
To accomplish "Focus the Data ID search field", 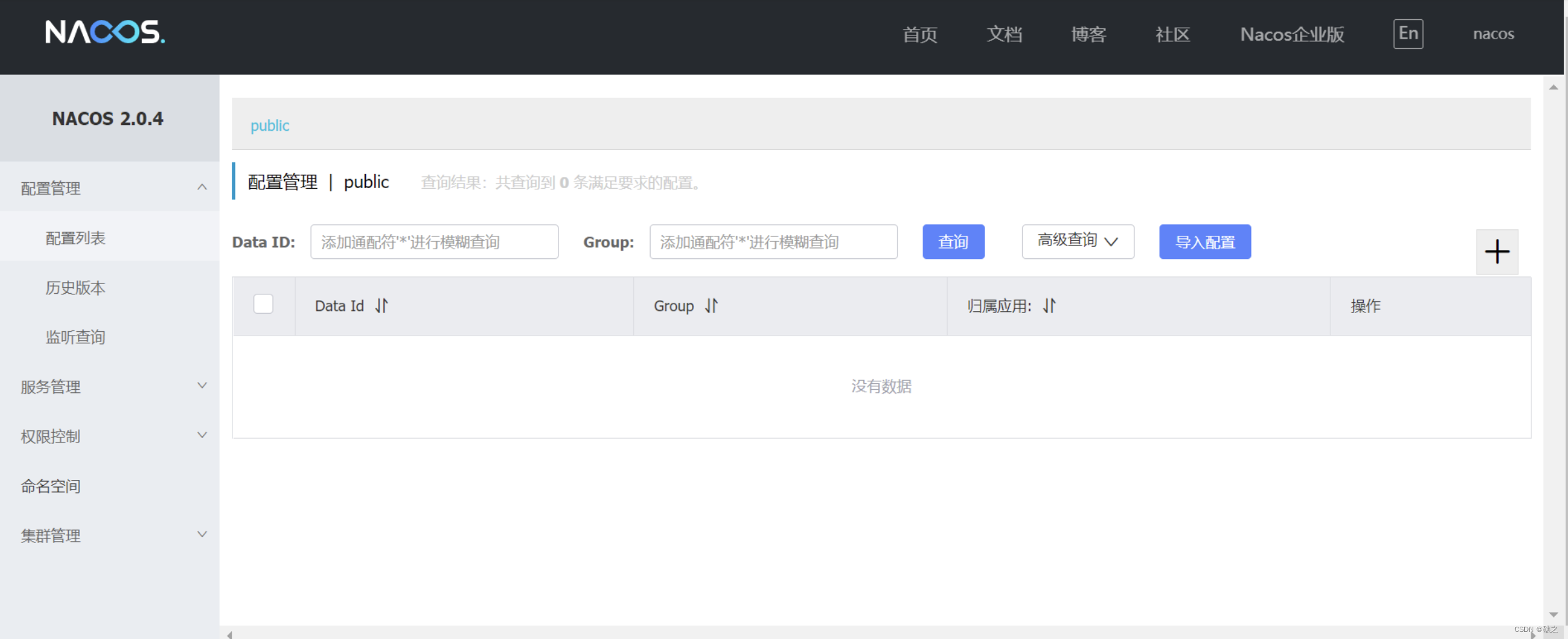I will 434,242.
